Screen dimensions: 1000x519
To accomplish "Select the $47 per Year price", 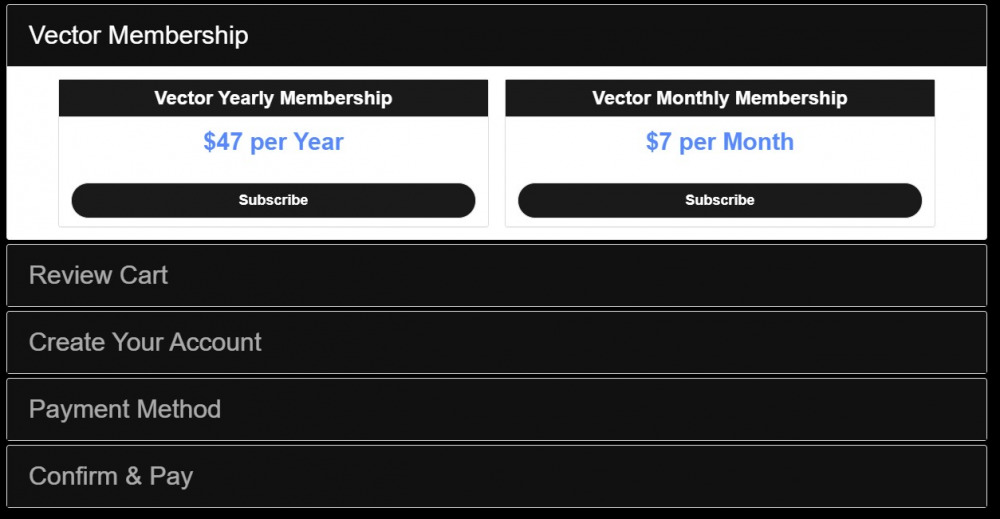I will (x=273, y=142).
